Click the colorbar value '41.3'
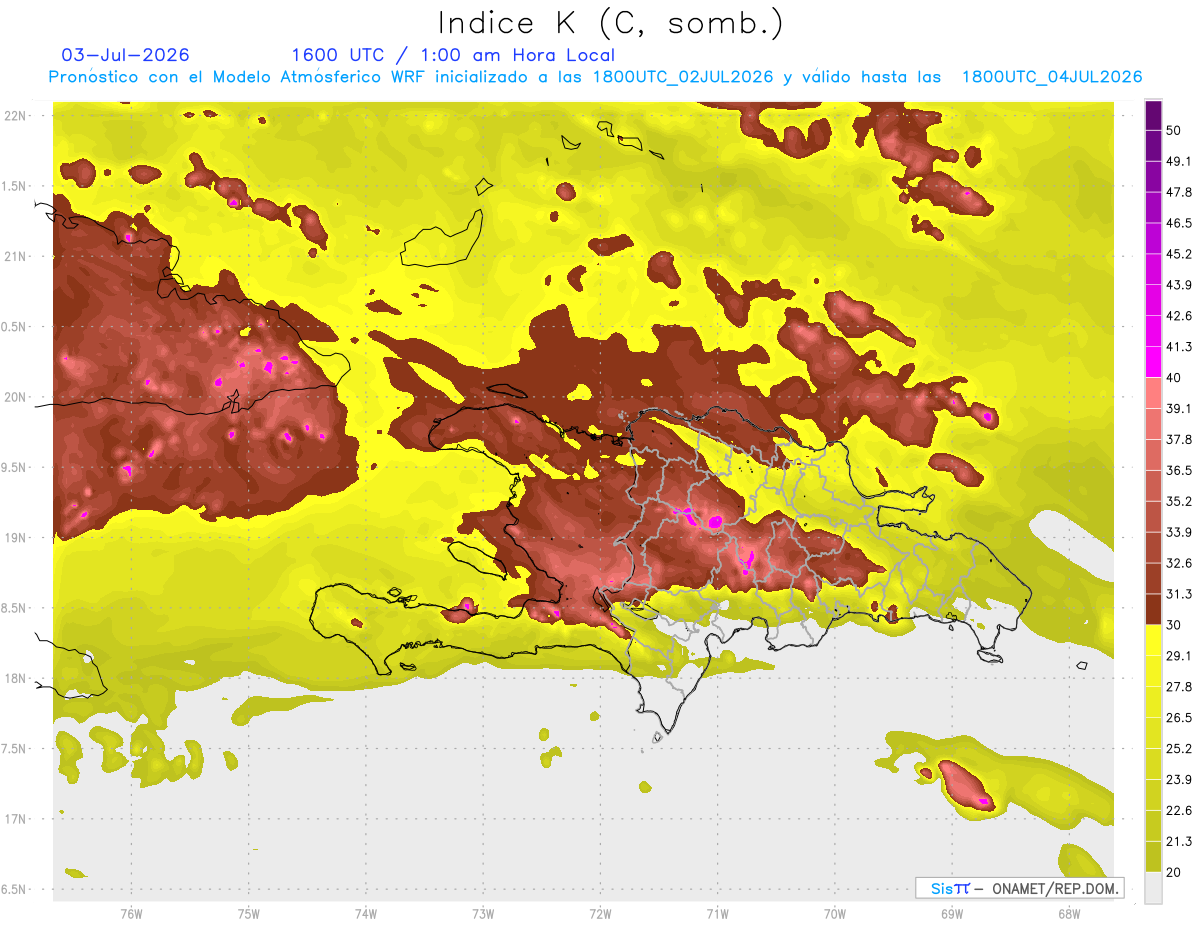This screenshot has height=927, width=1200. 1179,347
